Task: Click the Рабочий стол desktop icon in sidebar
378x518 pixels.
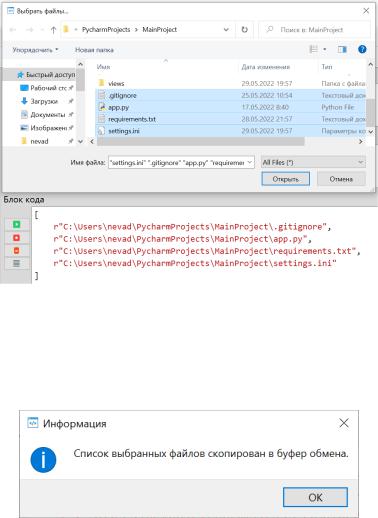Action: 24,88
